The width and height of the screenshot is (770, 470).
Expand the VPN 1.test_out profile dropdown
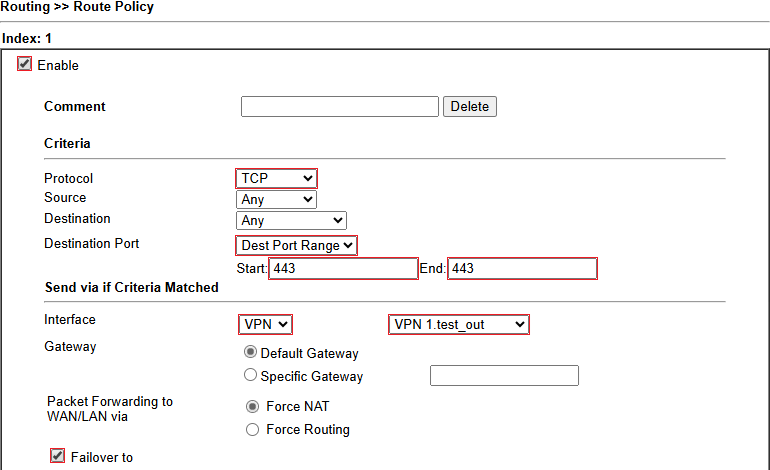tap(459, 325)
